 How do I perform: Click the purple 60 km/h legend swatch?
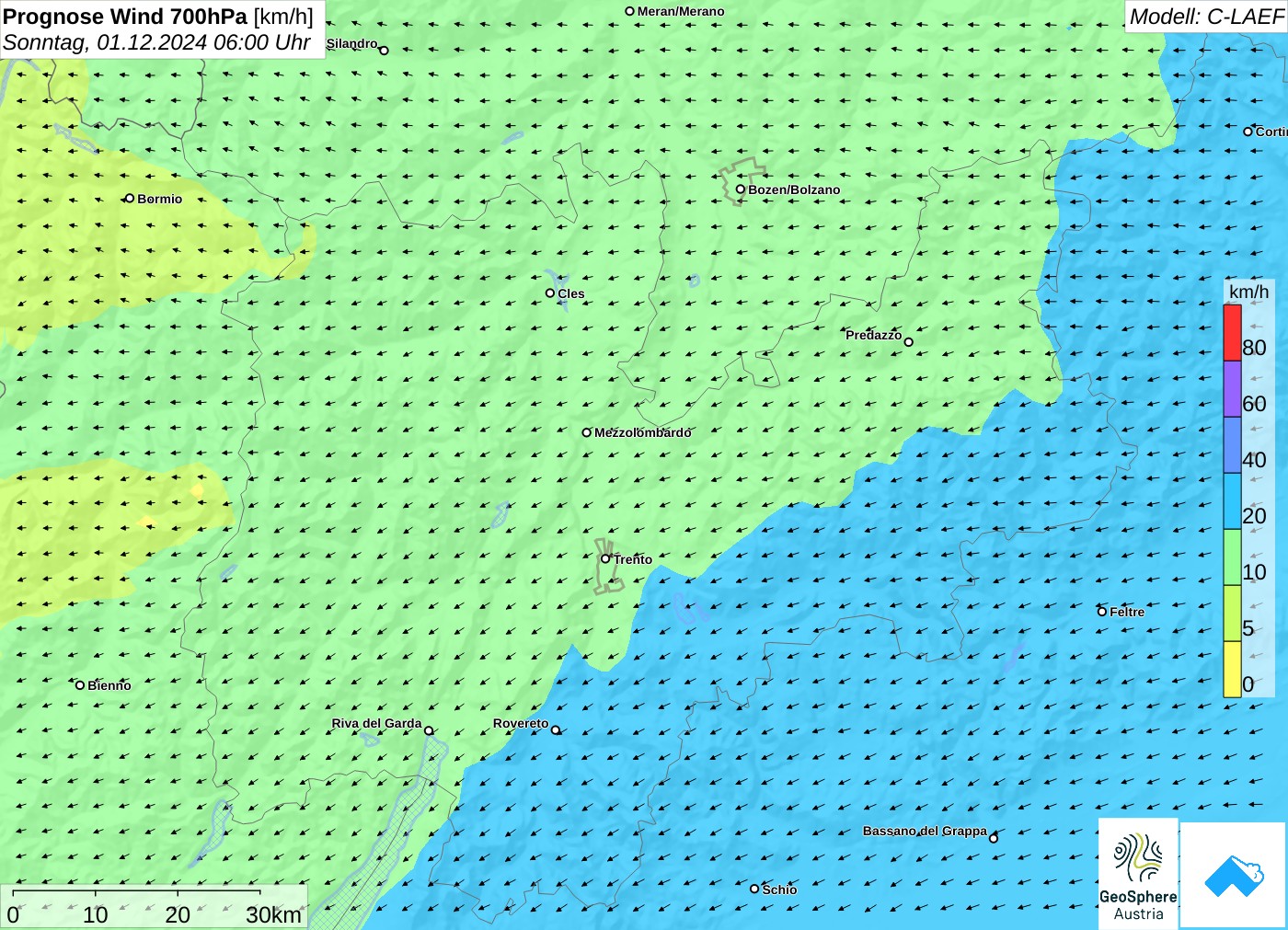tap(1232, 389)
